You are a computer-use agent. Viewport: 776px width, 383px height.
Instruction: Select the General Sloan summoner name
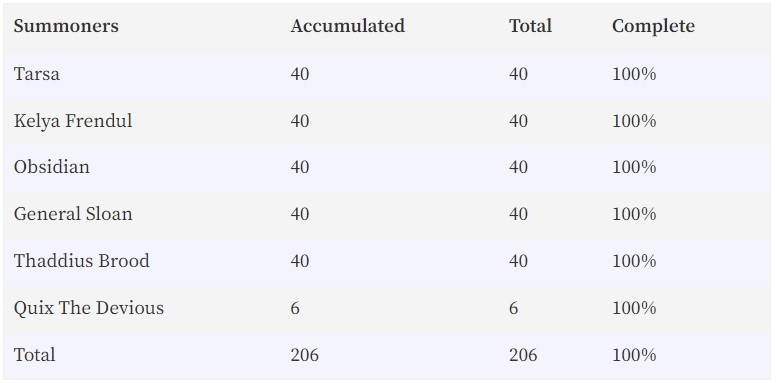pyautogui.click(x=73, y=214)
